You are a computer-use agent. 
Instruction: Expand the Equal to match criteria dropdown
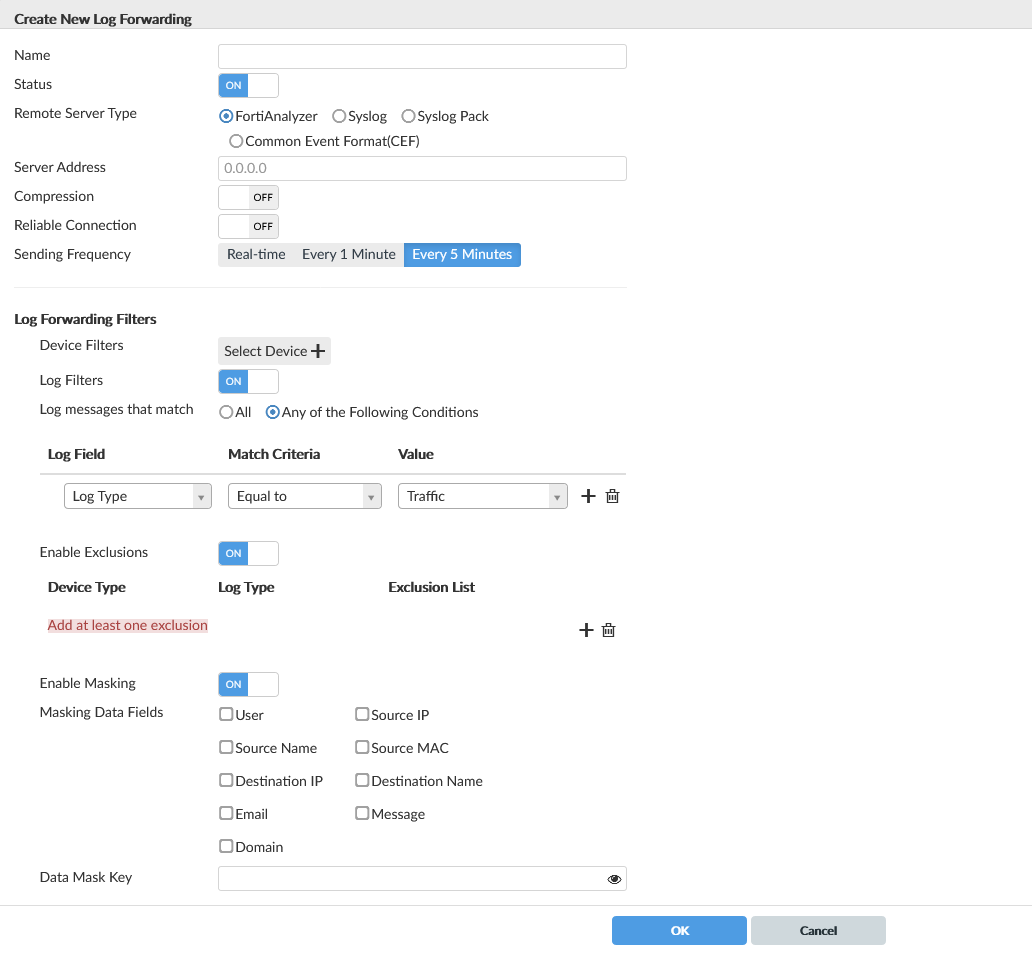[x=305, y=496]
